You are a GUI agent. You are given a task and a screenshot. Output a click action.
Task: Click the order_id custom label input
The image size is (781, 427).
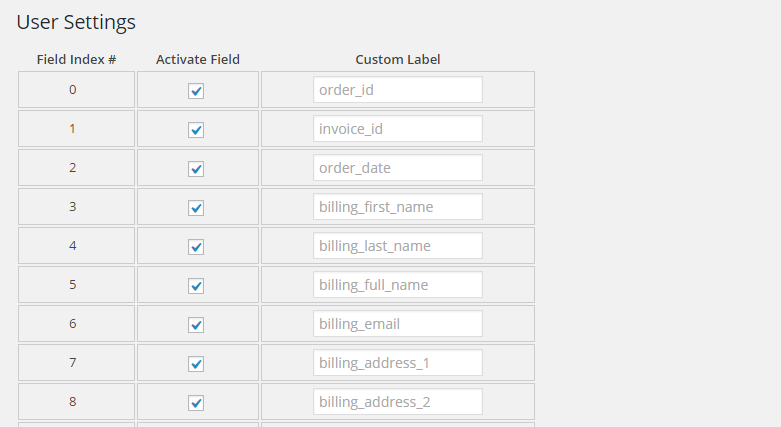coord(397,90)
